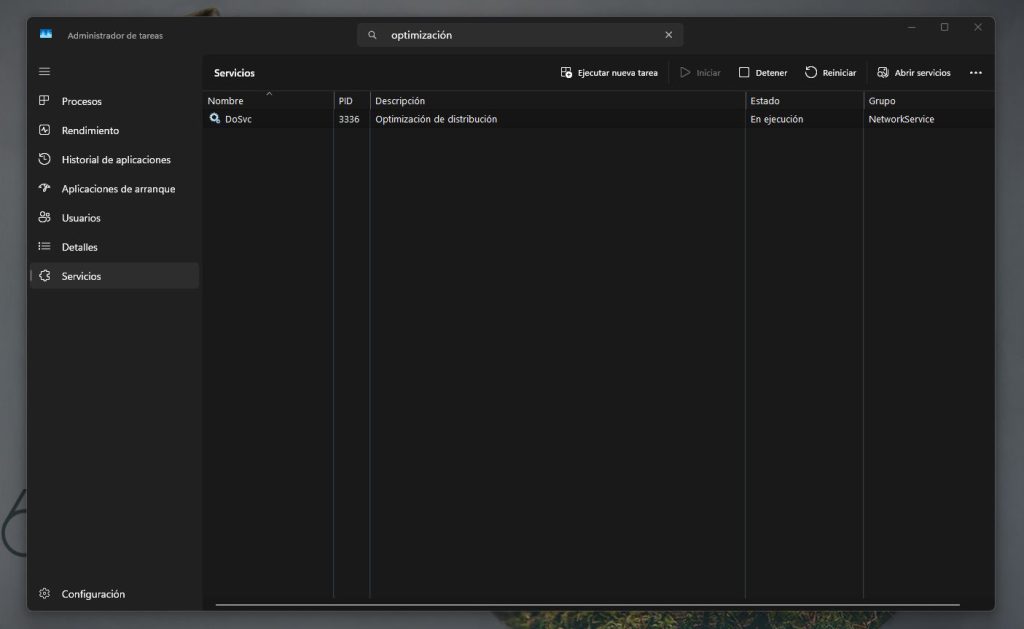Open the three-dot more options menu
Screen dimensions: 1024x629
coord(976,73)
